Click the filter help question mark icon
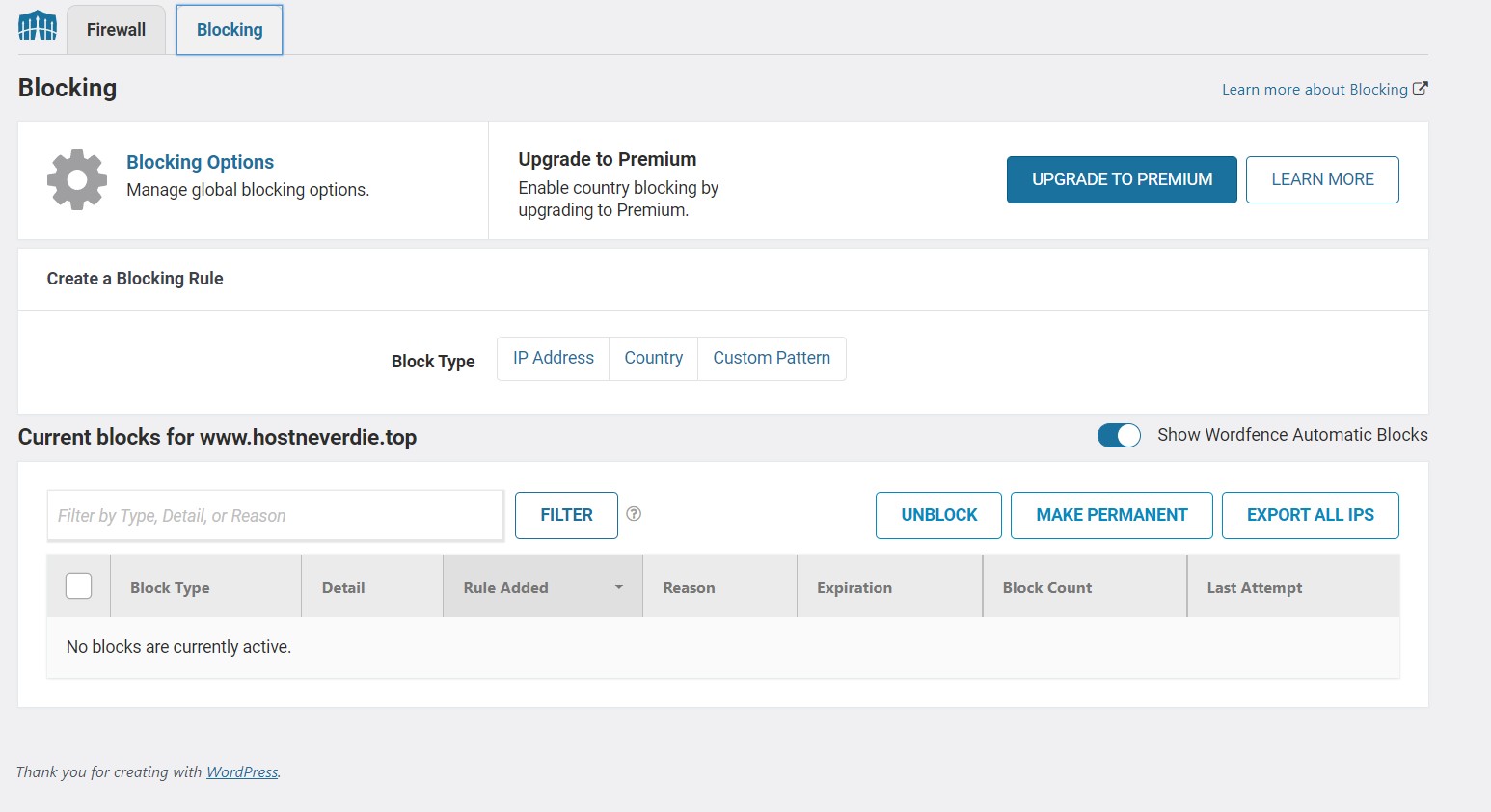Screen dimensions: 1491x812 [634, 514]
